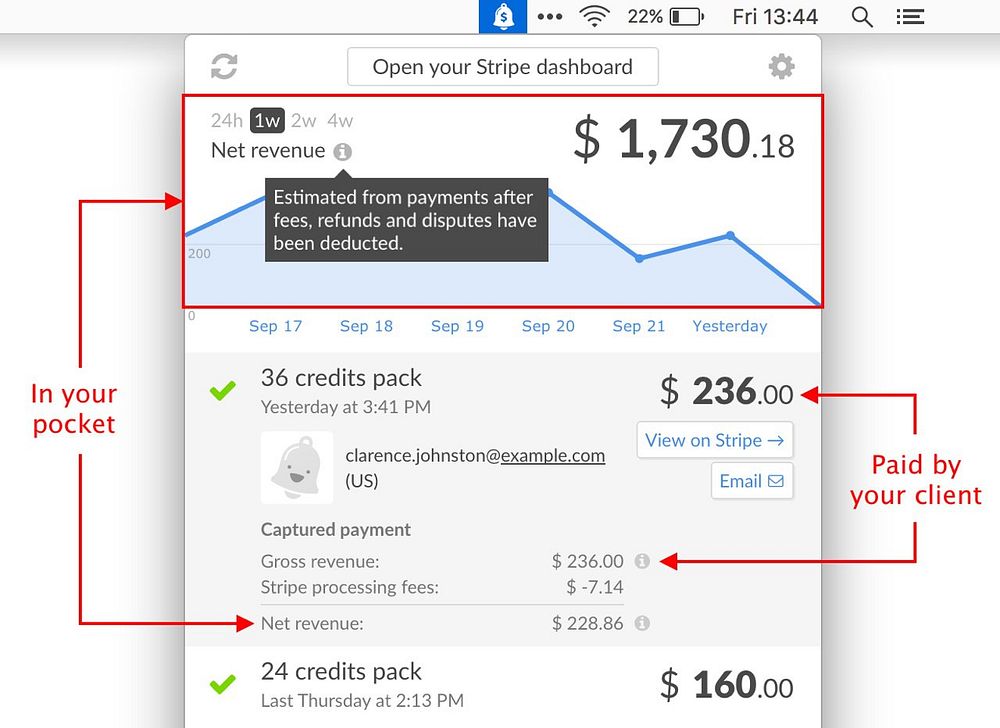This screenshot has width=1000, height=728.
Task: Select the 1w time range
Action: click(267, 120)
